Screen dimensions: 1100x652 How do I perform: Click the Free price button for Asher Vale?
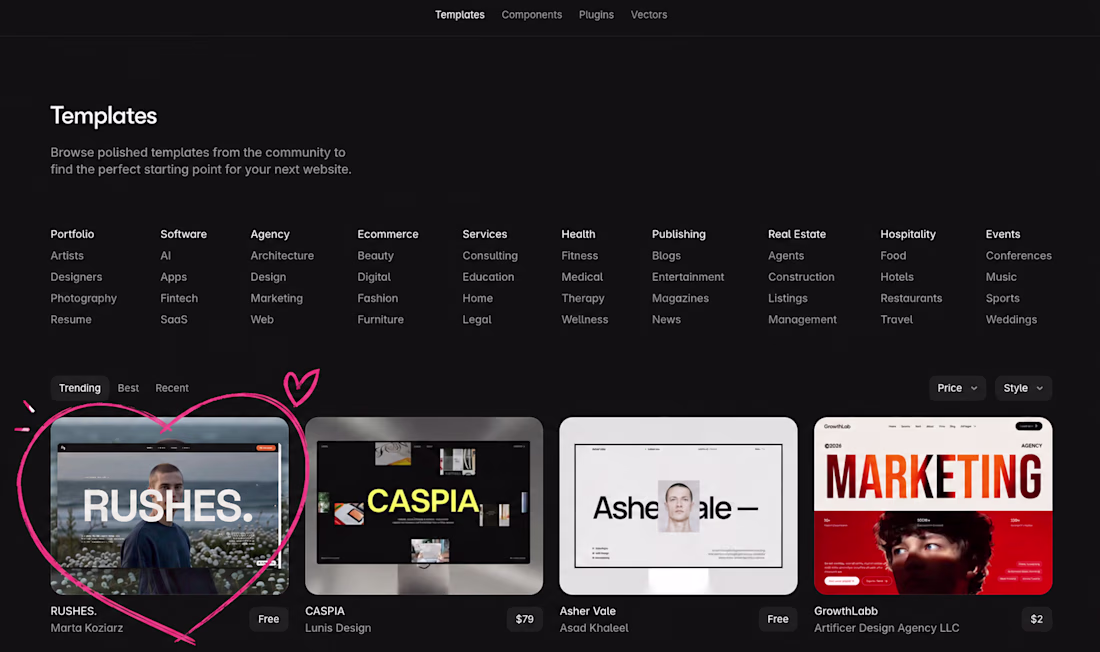[778, 619]
